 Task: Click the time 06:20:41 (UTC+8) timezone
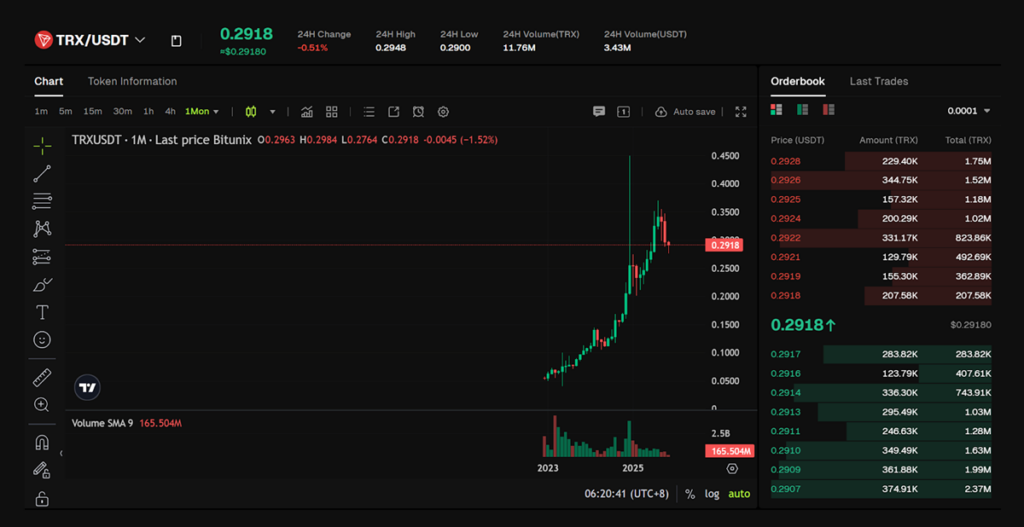(x=626, y=494)
